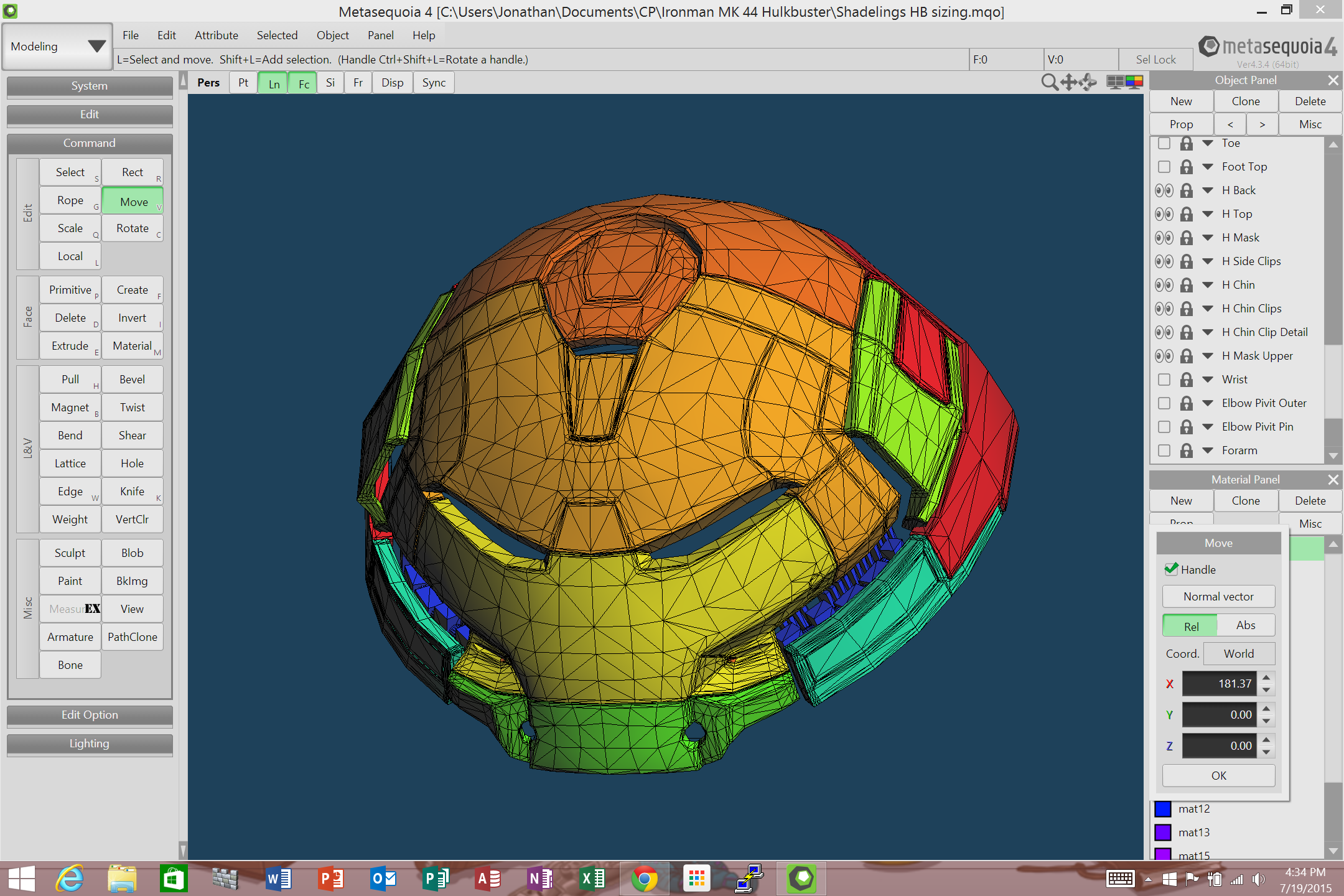Show the Elbow Pivot Outer object

tap(1164, 403)
